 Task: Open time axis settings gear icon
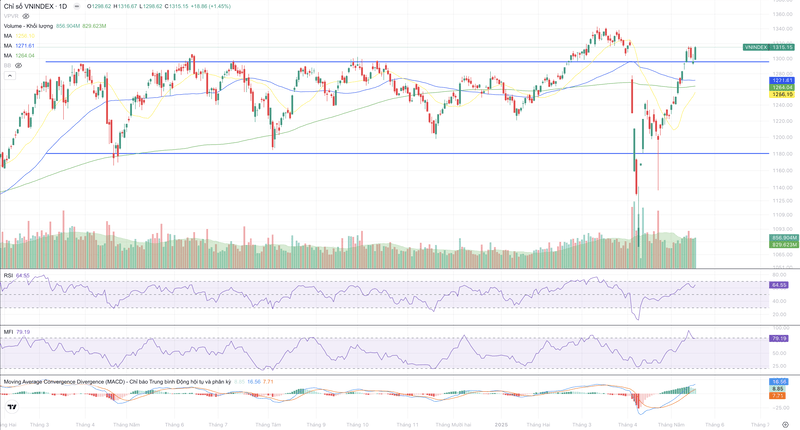(785, 424)
